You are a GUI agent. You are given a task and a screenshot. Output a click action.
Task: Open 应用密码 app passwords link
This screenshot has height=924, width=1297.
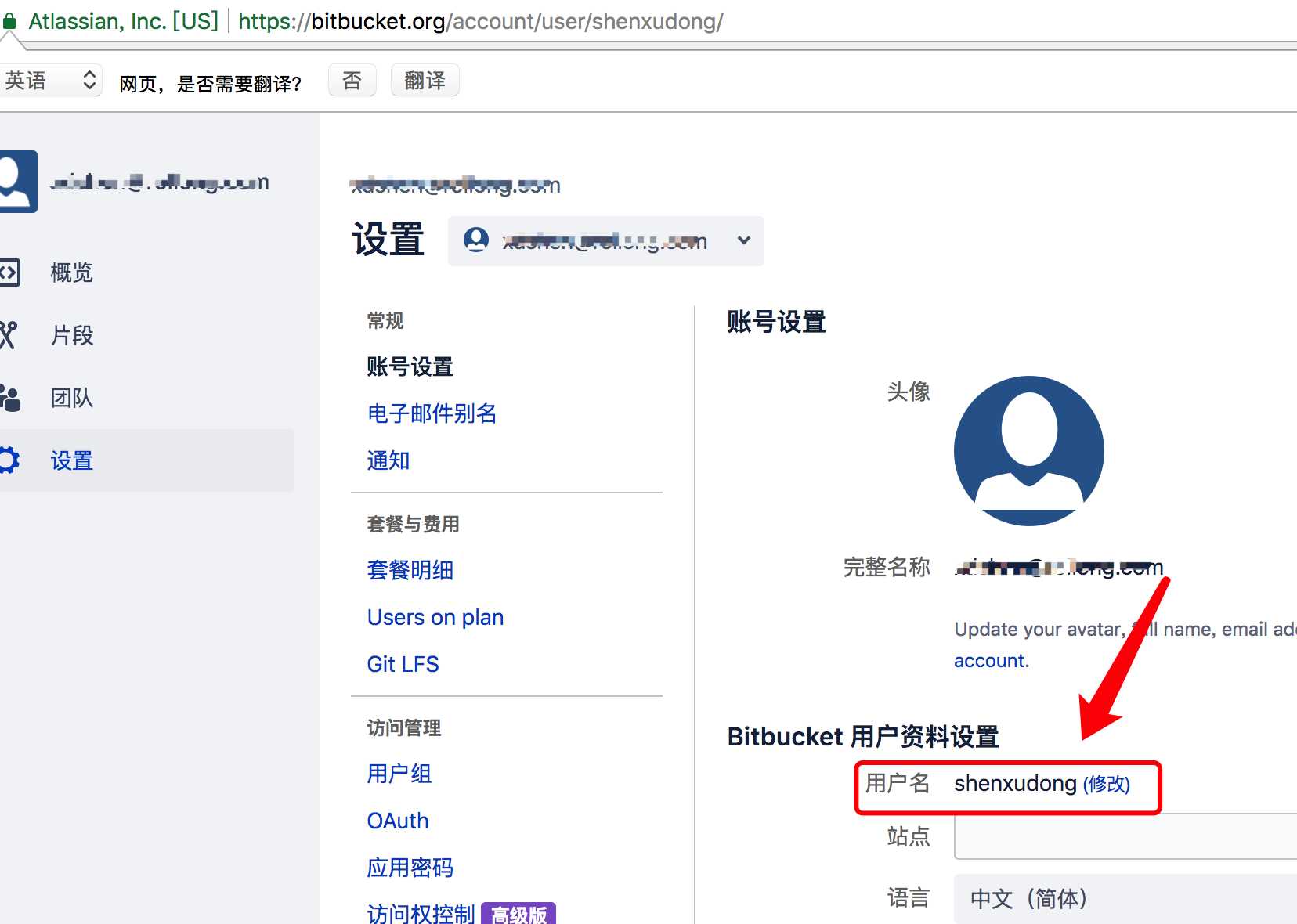[410, 868]
